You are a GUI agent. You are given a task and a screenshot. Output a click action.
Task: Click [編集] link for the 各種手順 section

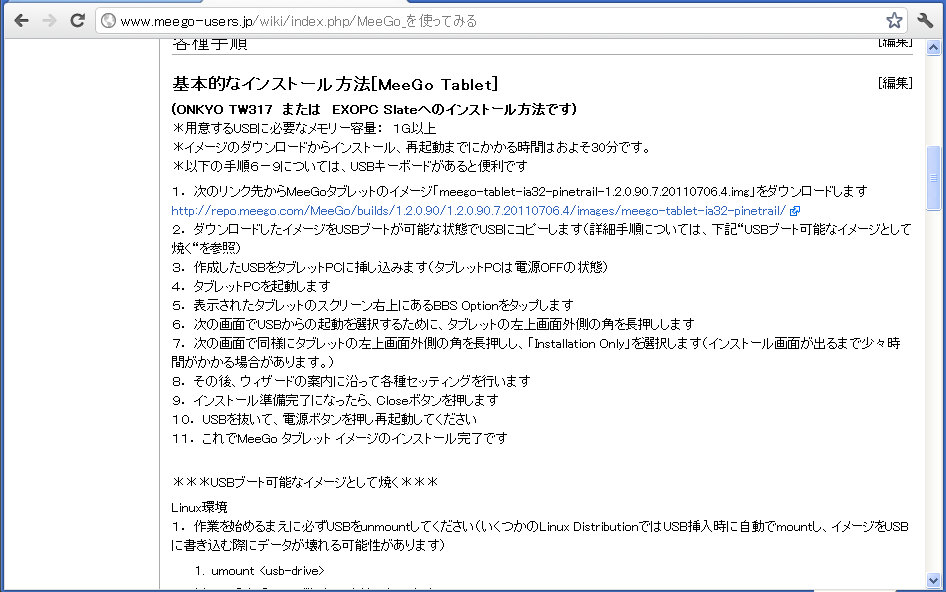coord(895,42)
